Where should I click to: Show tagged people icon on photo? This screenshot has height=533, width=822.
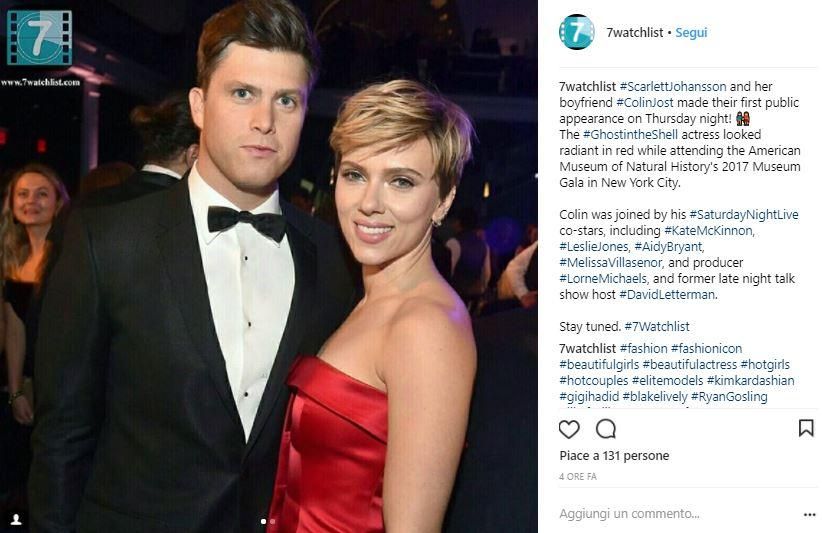tap(16, 519)
